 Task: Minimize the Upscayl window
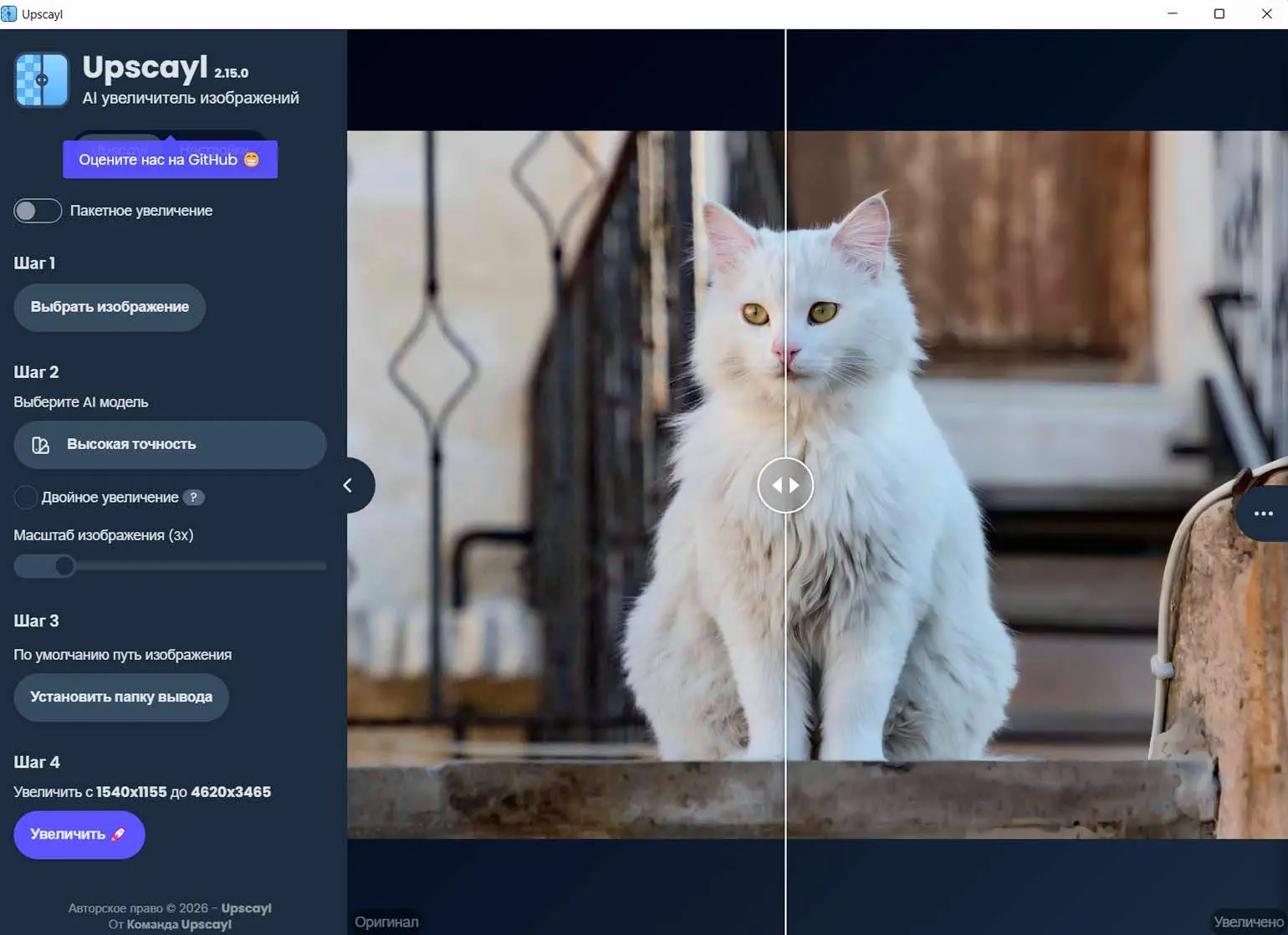click(x=1173, y=13)
